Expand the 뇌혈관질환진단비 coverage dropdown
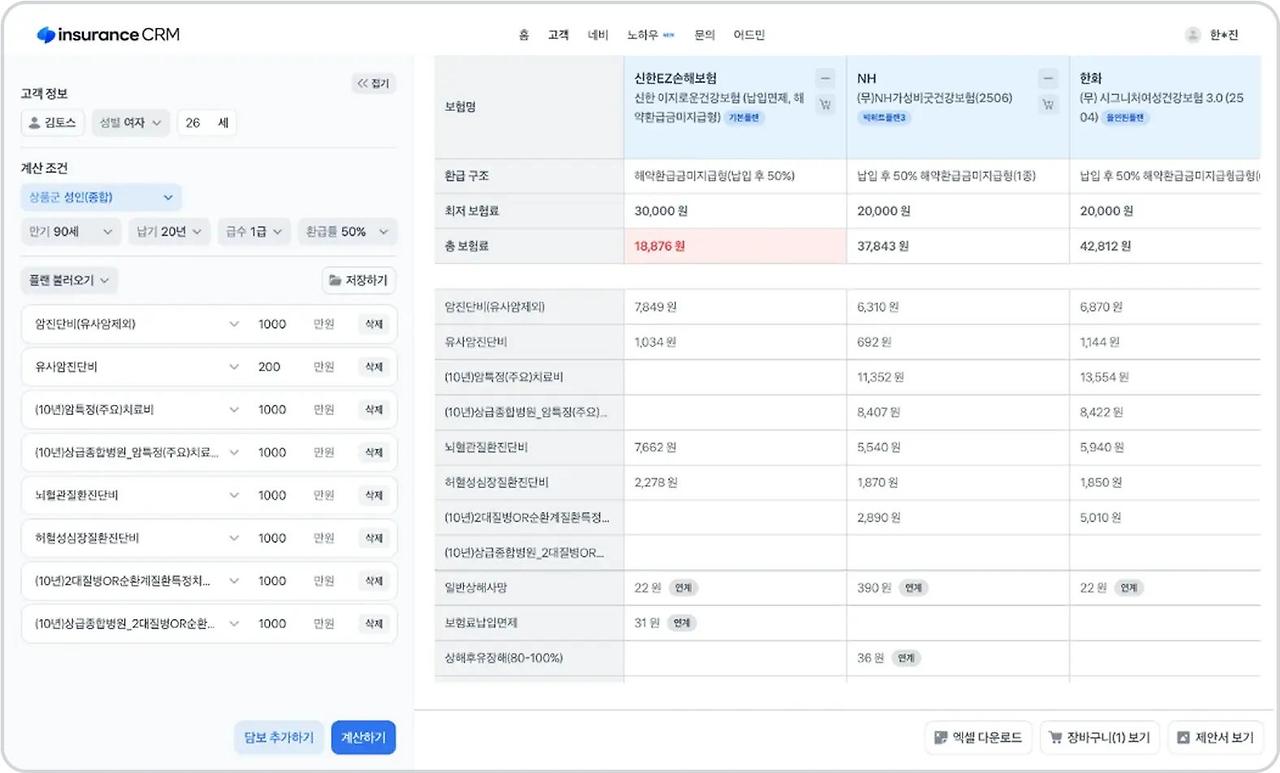The height and width of the screenshot is (773, 1280). [234, 495]
